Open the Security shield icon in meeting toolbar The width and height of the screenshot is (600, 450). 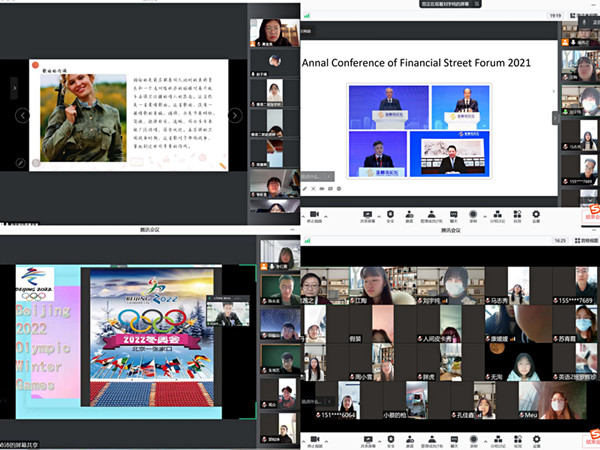click(x=392, y=214)
